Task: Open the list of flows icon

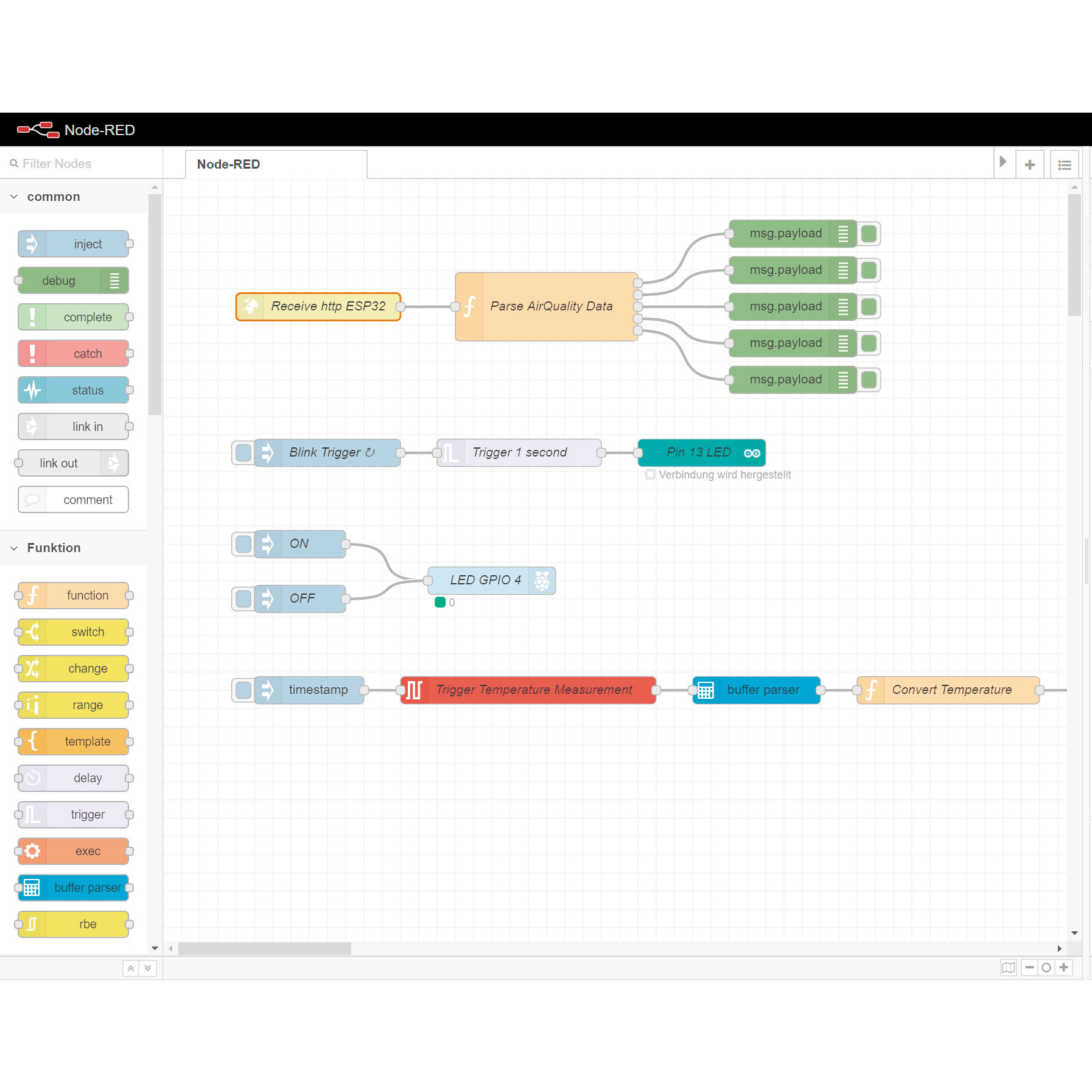Action: click(1064, 164)
